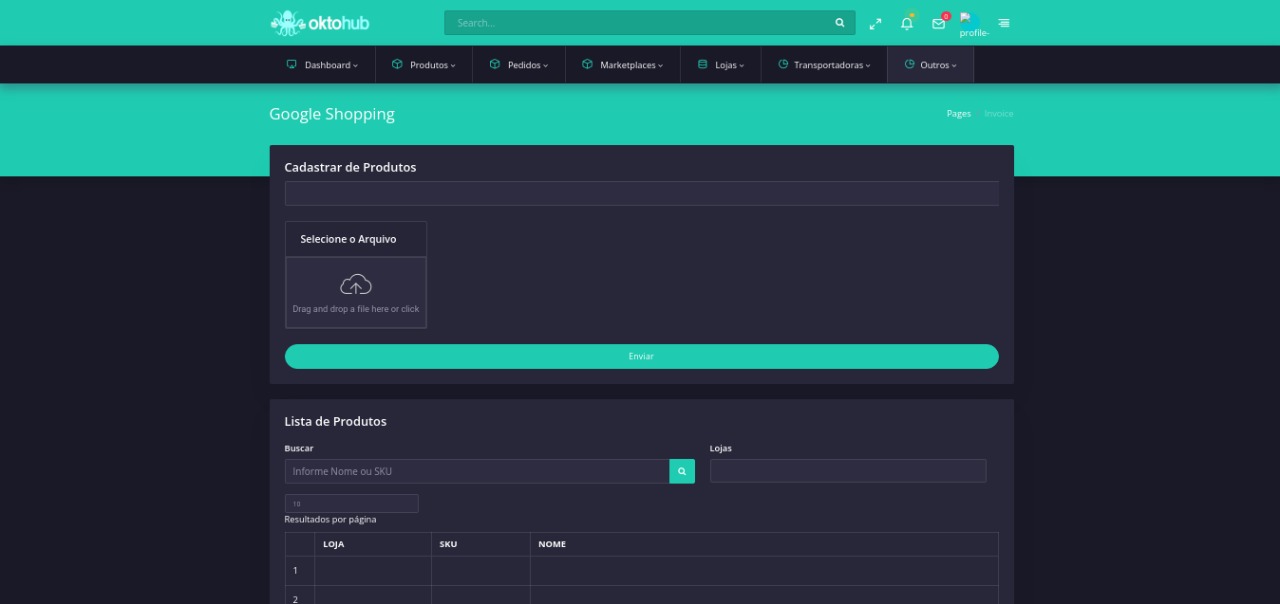The height and width of the screenshot is (604, 1280).
Task: Open the right sidebar hamburger icon
Action: click(x=1004, y=23)
